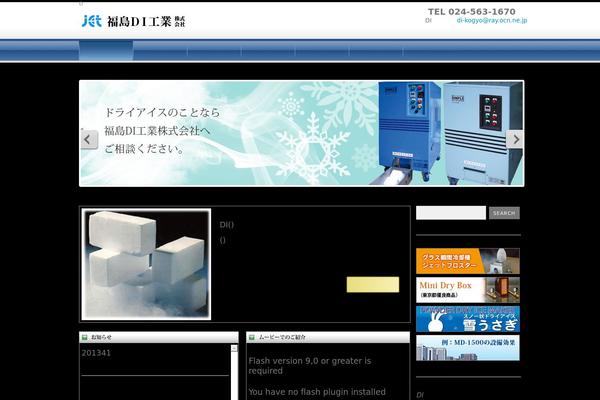Open the 雪うさぎ snow dry ice banner
Image resolution: width=600 pixels, height=400 pixels.
coord(468,319)
